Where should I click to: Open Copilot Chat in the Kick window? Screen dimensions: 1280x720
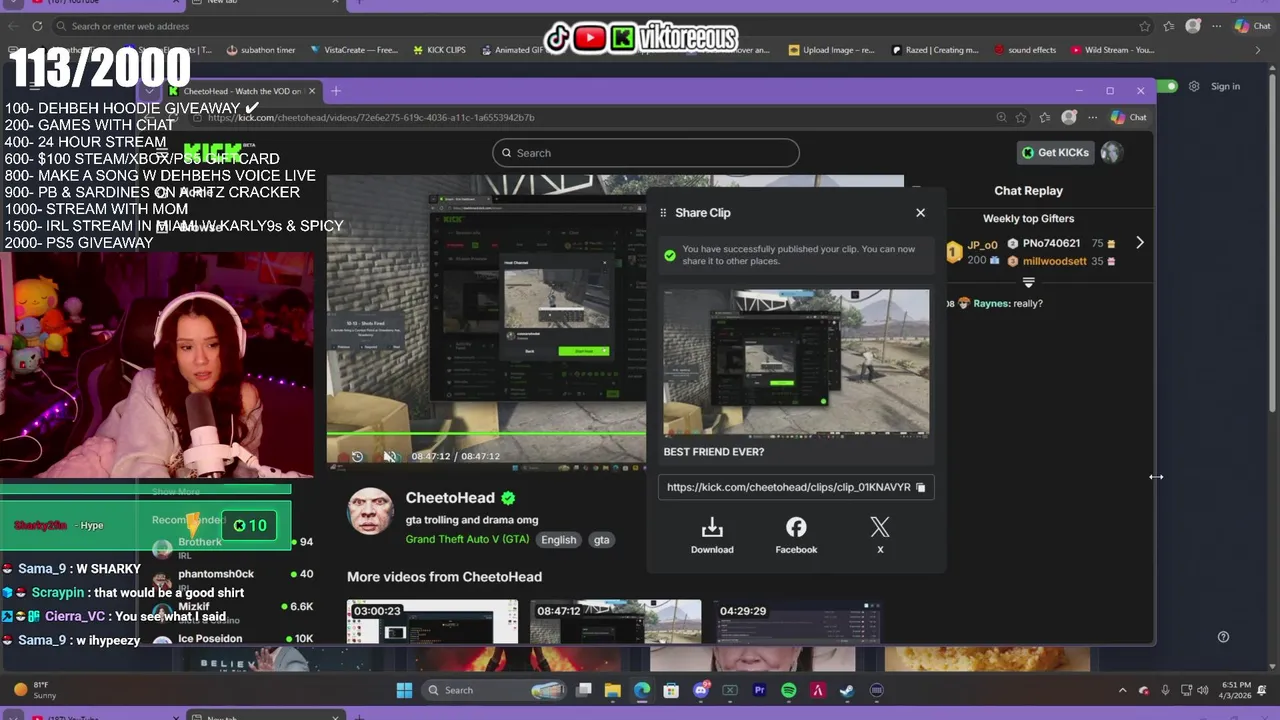click(1129, 117)
